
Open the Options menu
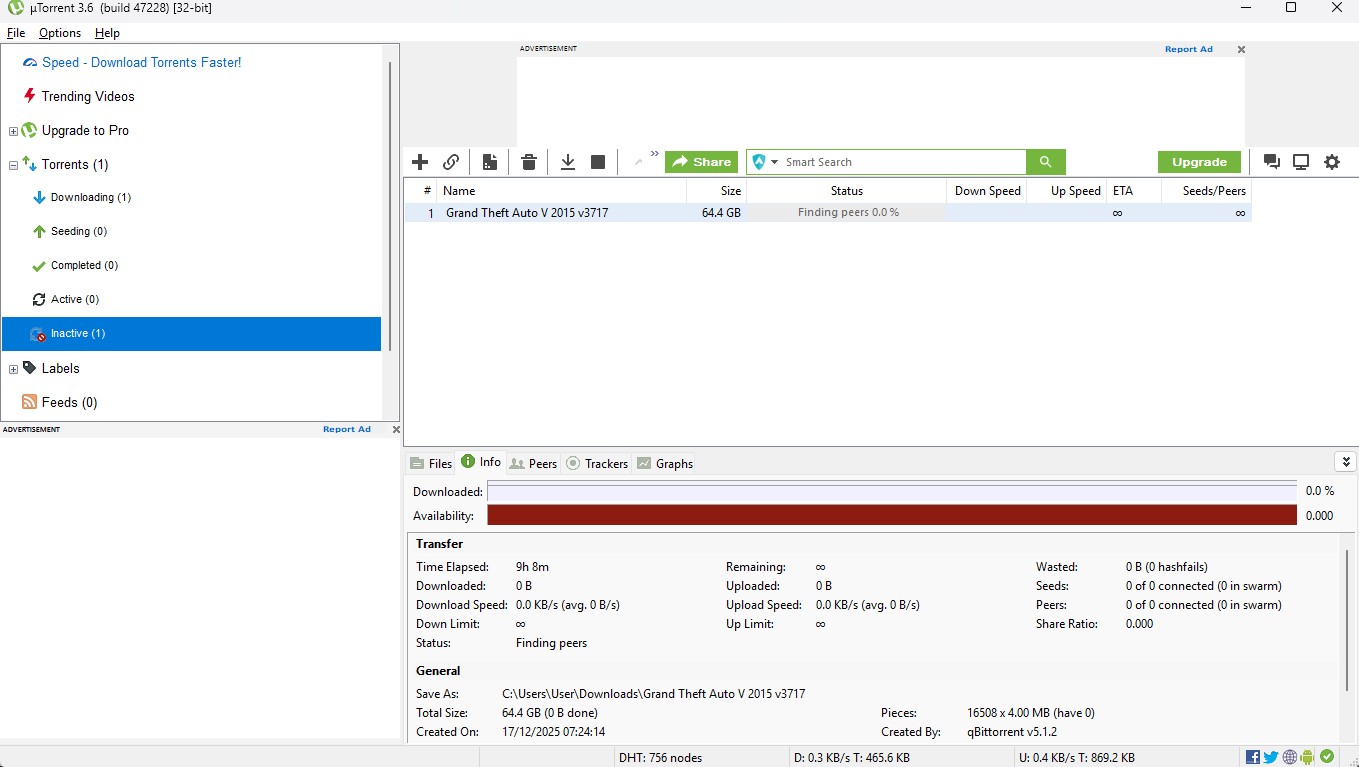point(60,33)
